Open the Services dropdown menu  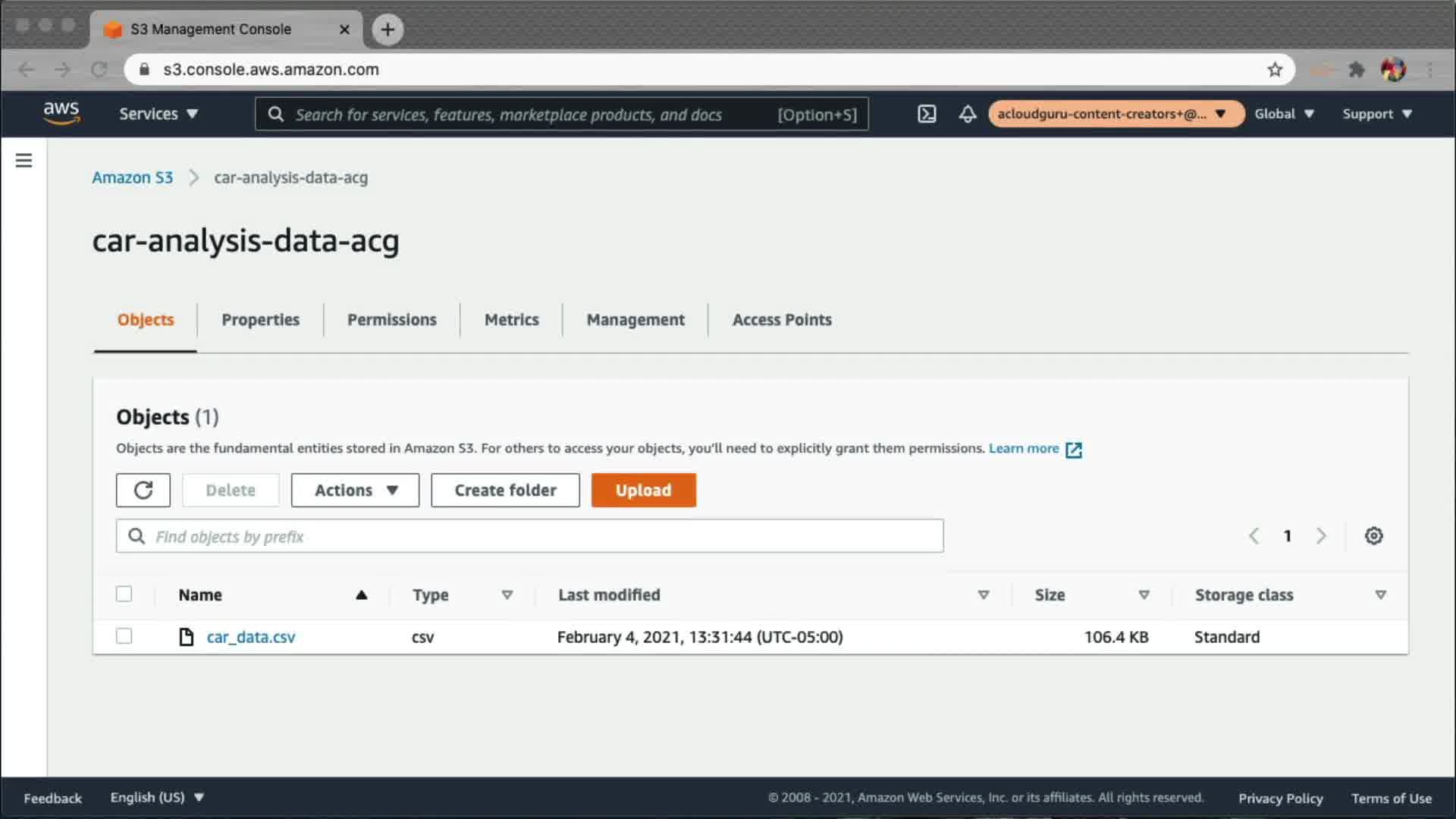[x=158, y=114]
